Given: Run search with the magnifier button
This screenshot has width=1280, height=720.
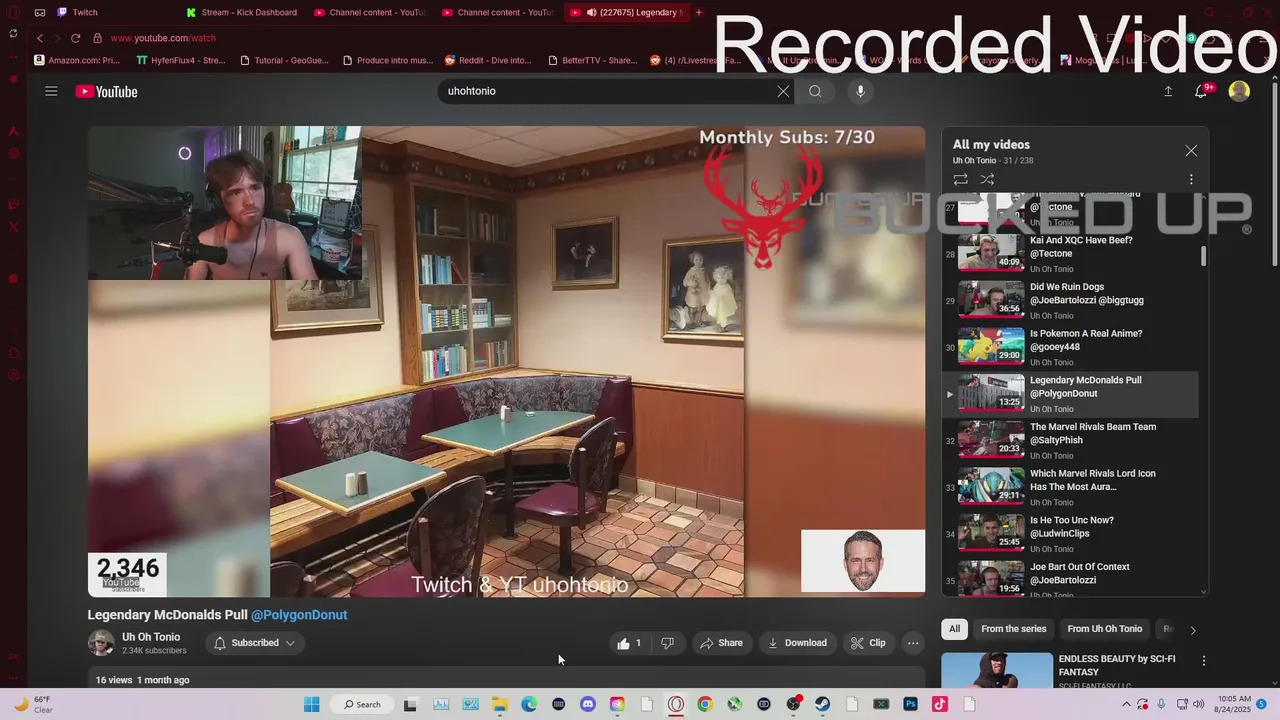Looking at the screenshot, I should [x=815, y=91].
